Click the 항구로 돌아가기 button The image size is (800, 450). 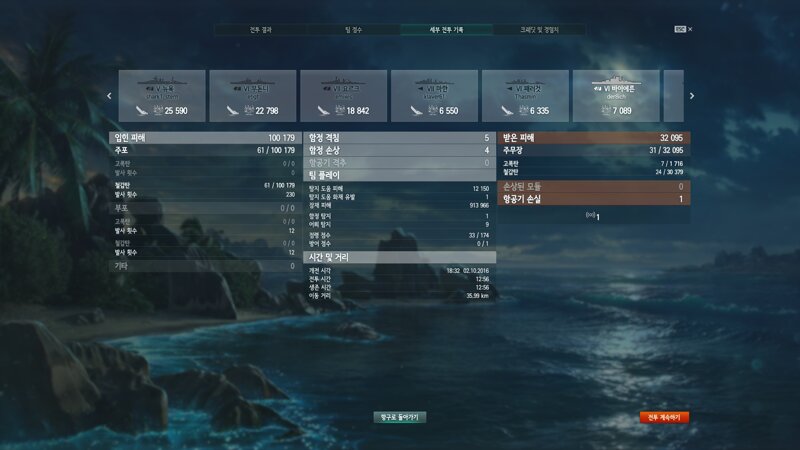399,417
